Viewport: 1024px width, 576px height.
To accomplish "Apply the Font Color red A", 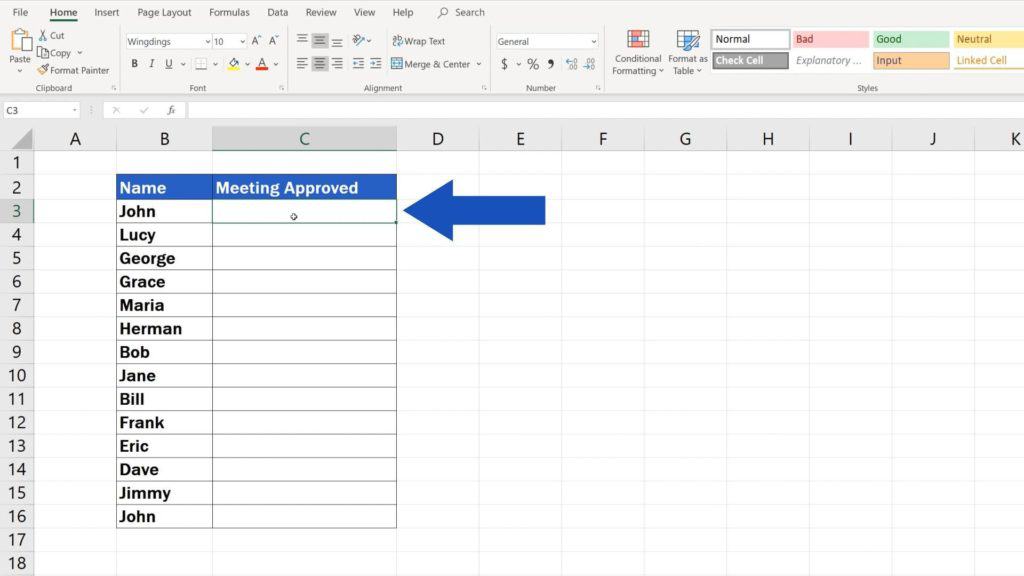I will pos(262,64).
